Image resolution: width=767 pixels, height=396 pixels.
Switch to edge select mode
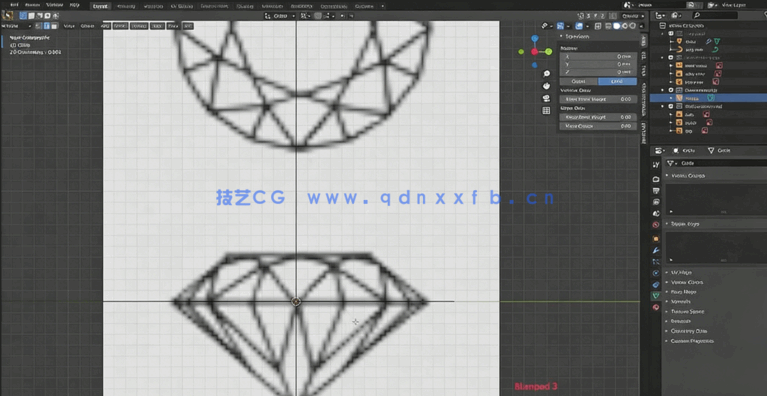46,26
